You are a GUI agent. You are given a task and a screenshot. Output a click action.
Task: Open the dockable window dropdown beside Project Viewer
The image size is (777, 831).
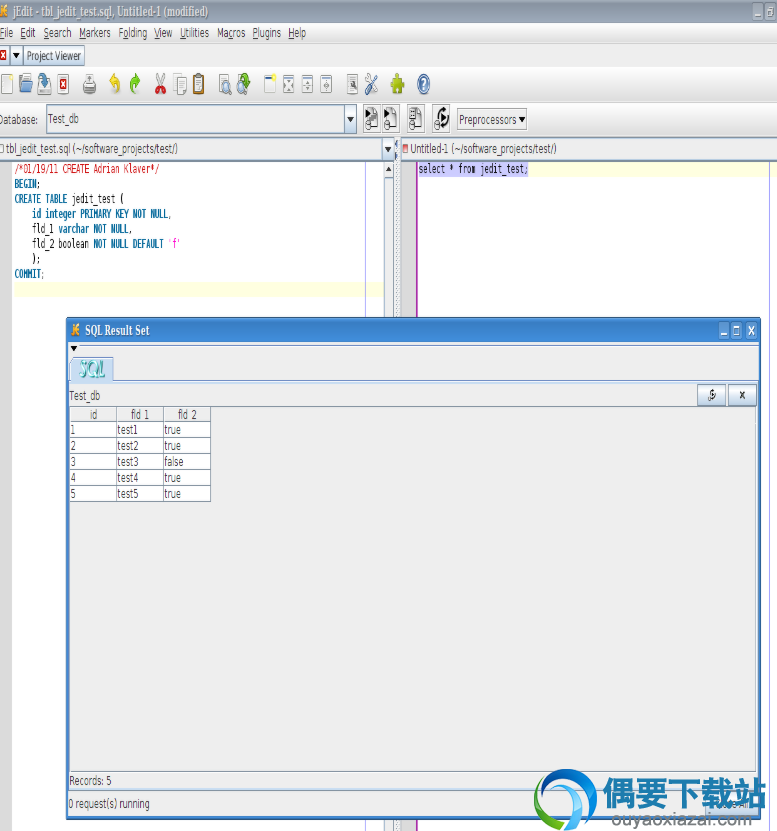[x=16, y=55]
